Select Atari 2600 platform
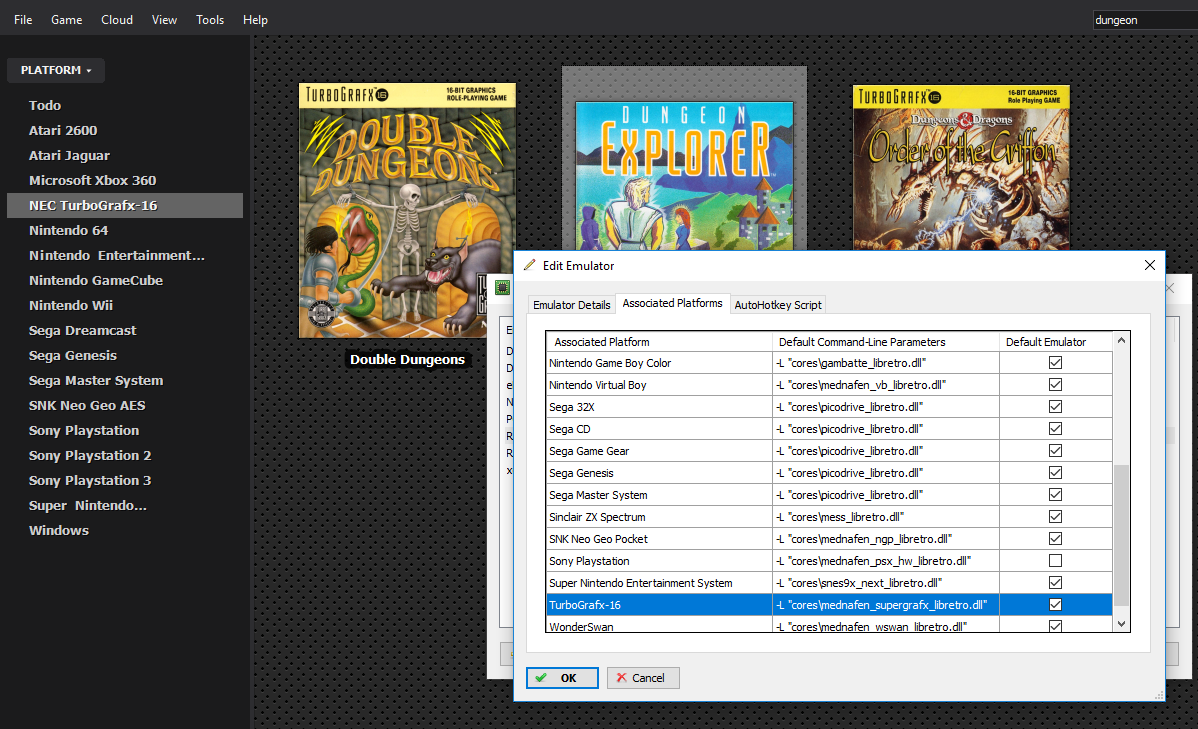This screenshot has height=729, width=1198. [x=63, y=131]
